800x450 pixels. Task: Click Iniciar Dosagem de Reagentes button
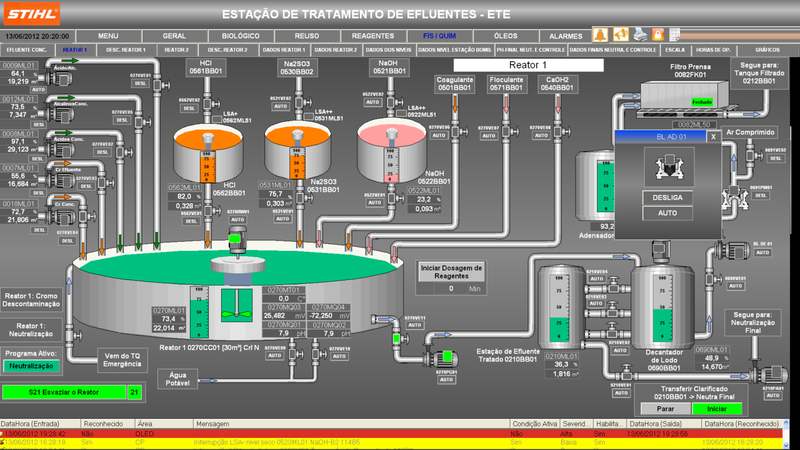pyautogui.click(x=451, y=271)
